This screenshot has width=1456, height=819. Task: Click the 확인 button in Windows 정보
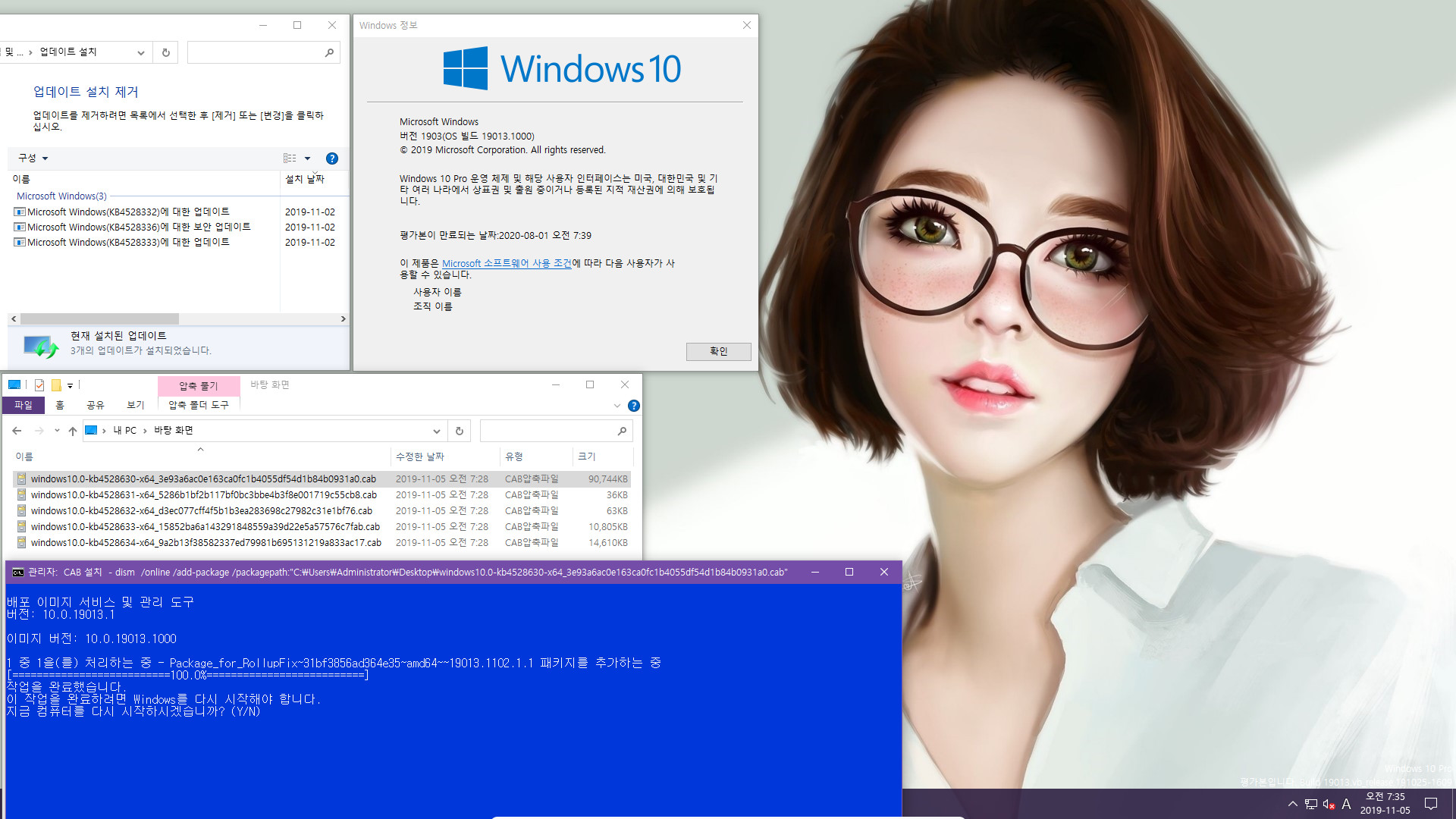click(718, 351)
